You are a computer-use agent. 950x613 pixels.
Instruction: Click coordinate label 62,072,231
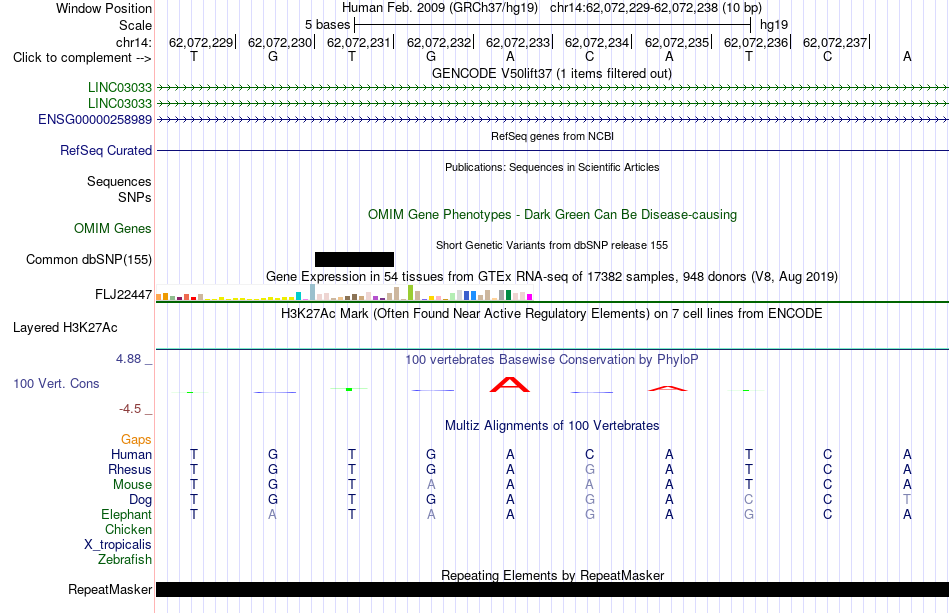[x=359, y=42]
